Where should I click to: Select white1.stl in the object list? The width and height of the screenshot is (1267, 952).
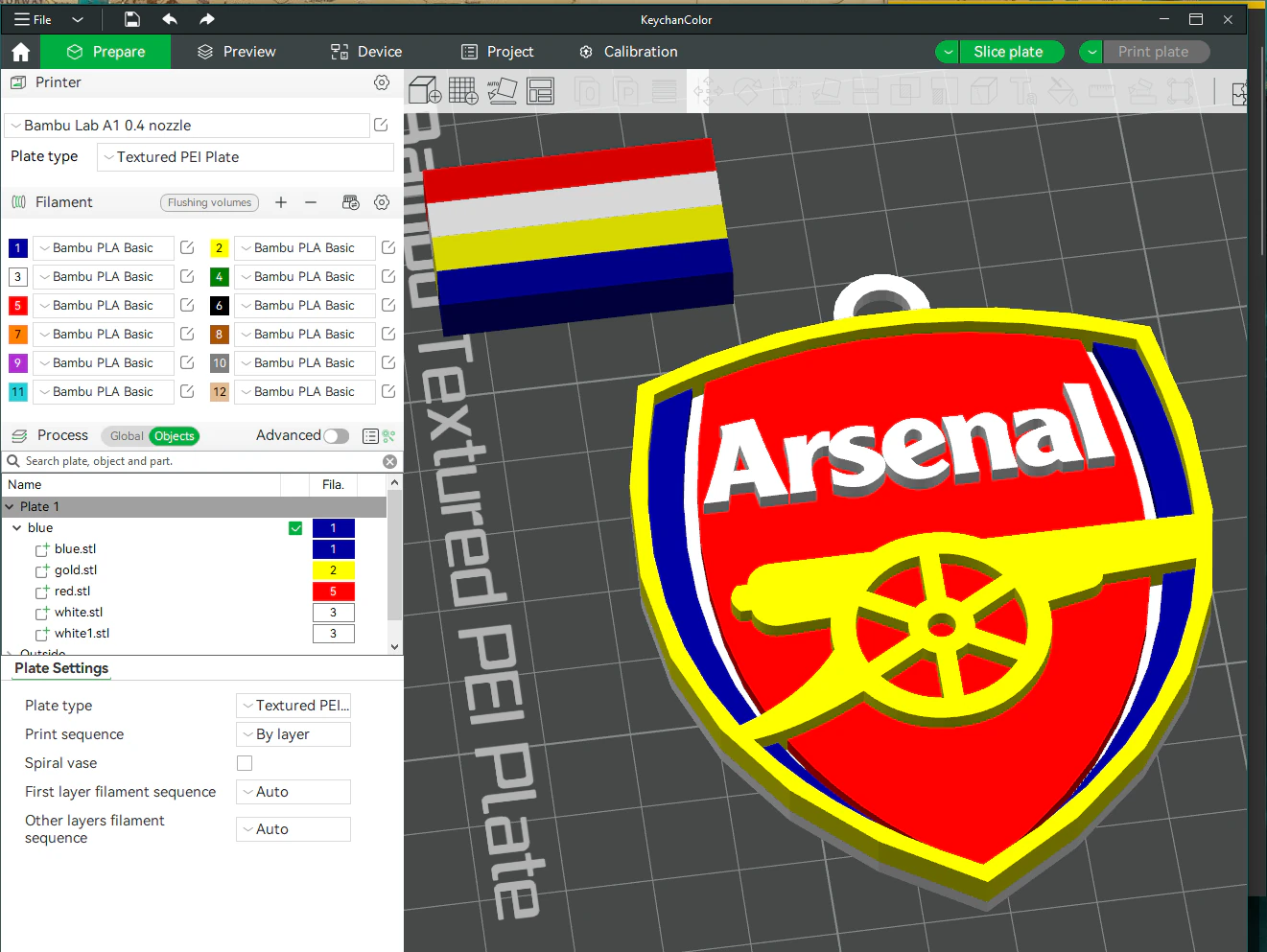point(82,634)
